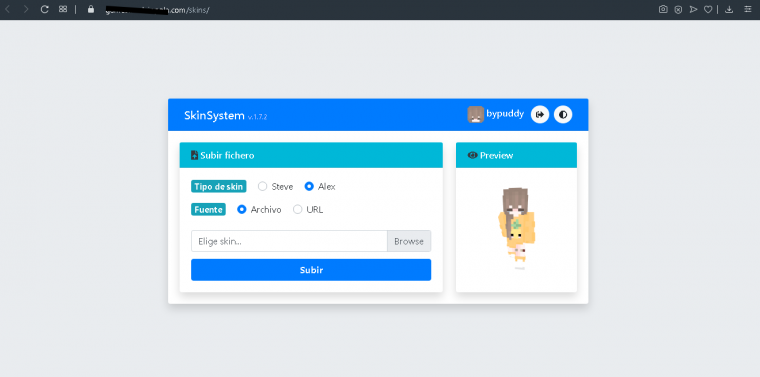
Task: Bookmark page with heart icon
Action: coord(708,9)
